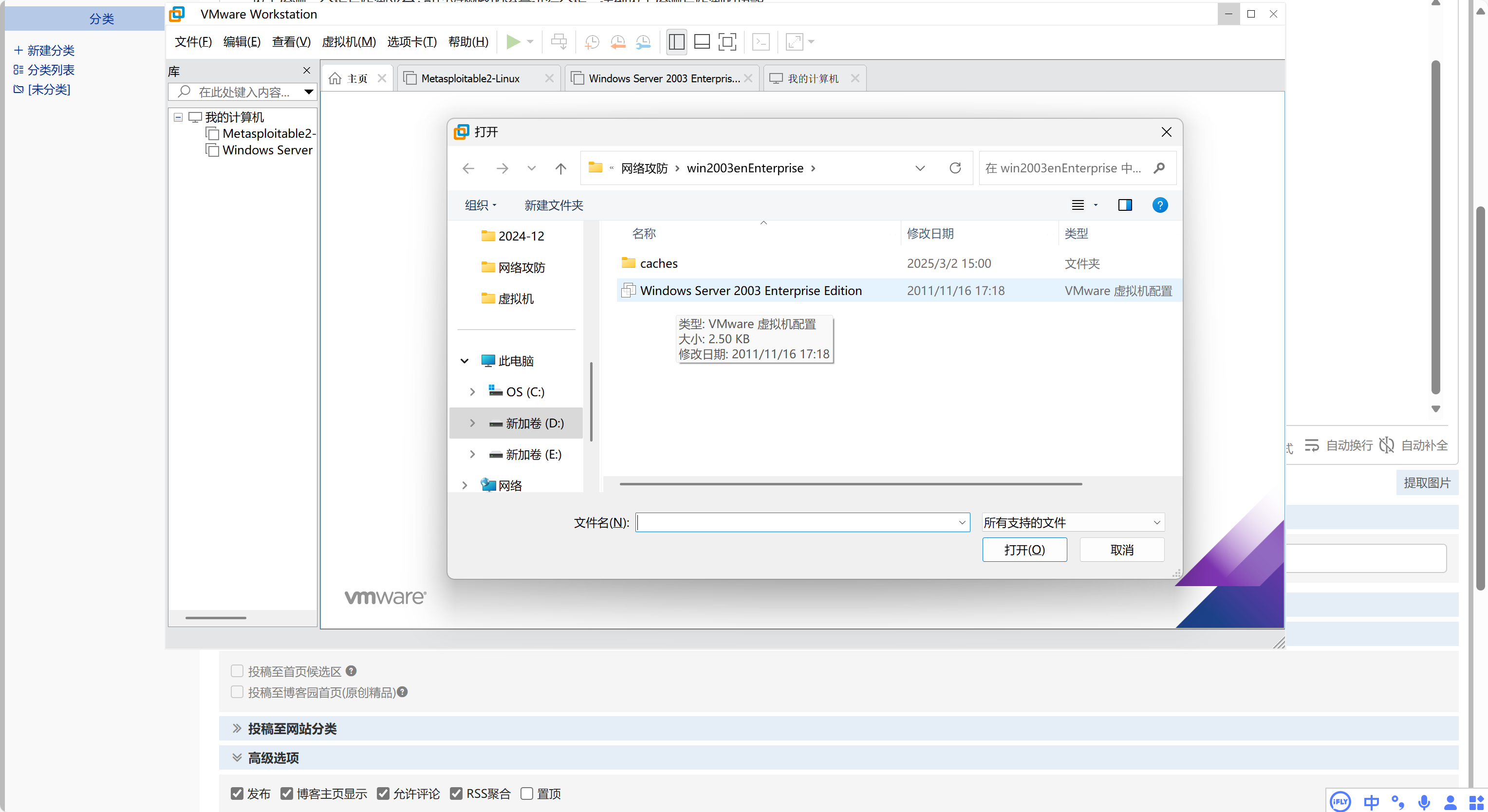The height and width of the screenshot is (812, 1488).
Task: Click the green power on VM play icon
Action: (512, 41)
